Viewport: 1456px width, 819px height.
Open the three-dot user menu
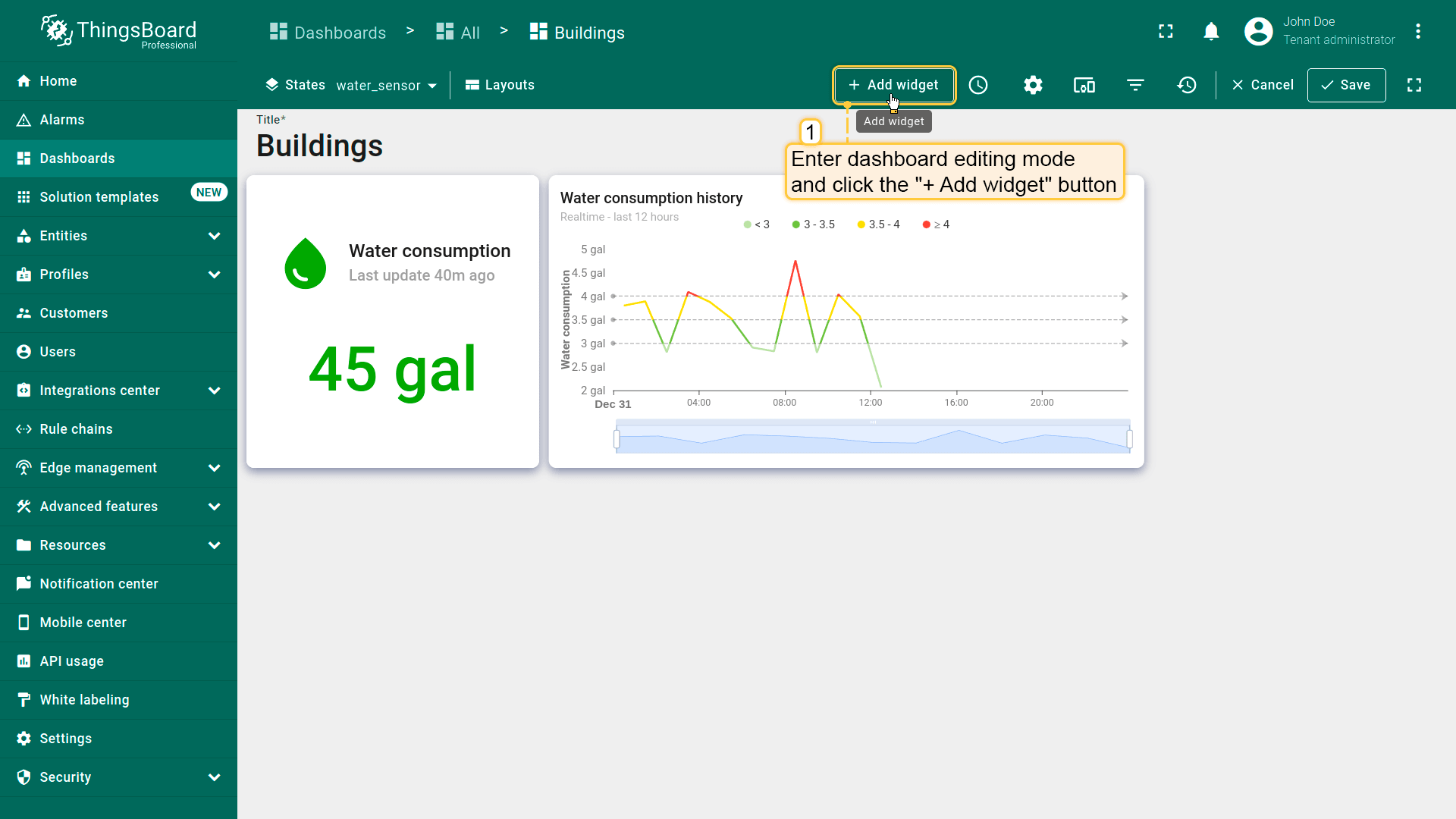(x=1417, y=31)
